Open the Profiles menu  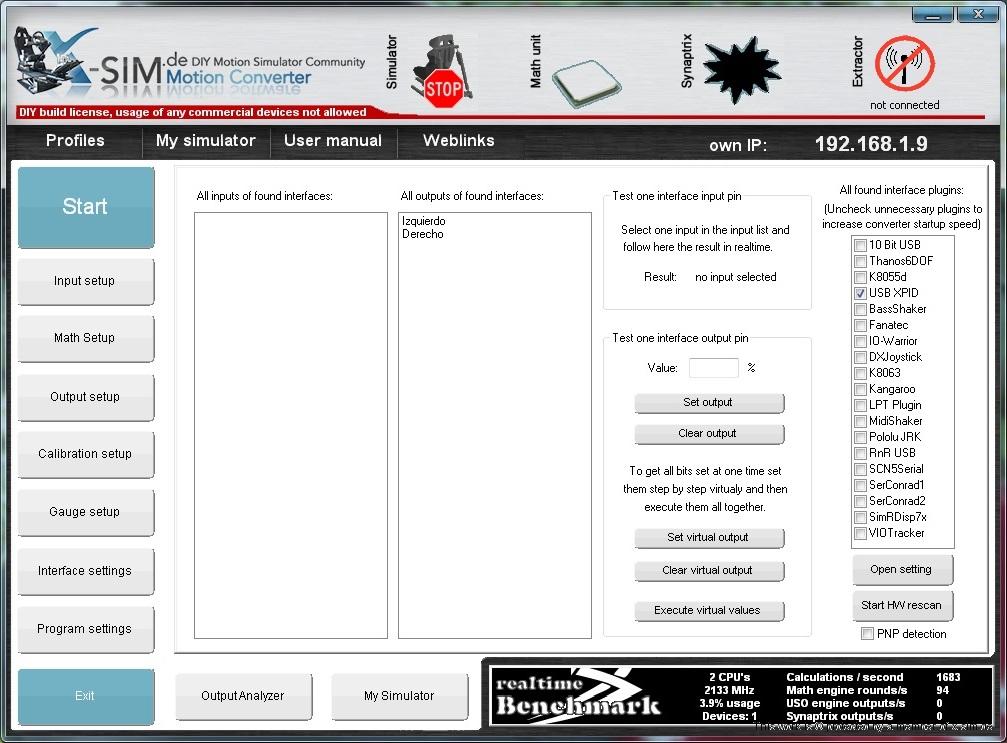(75, 141)
